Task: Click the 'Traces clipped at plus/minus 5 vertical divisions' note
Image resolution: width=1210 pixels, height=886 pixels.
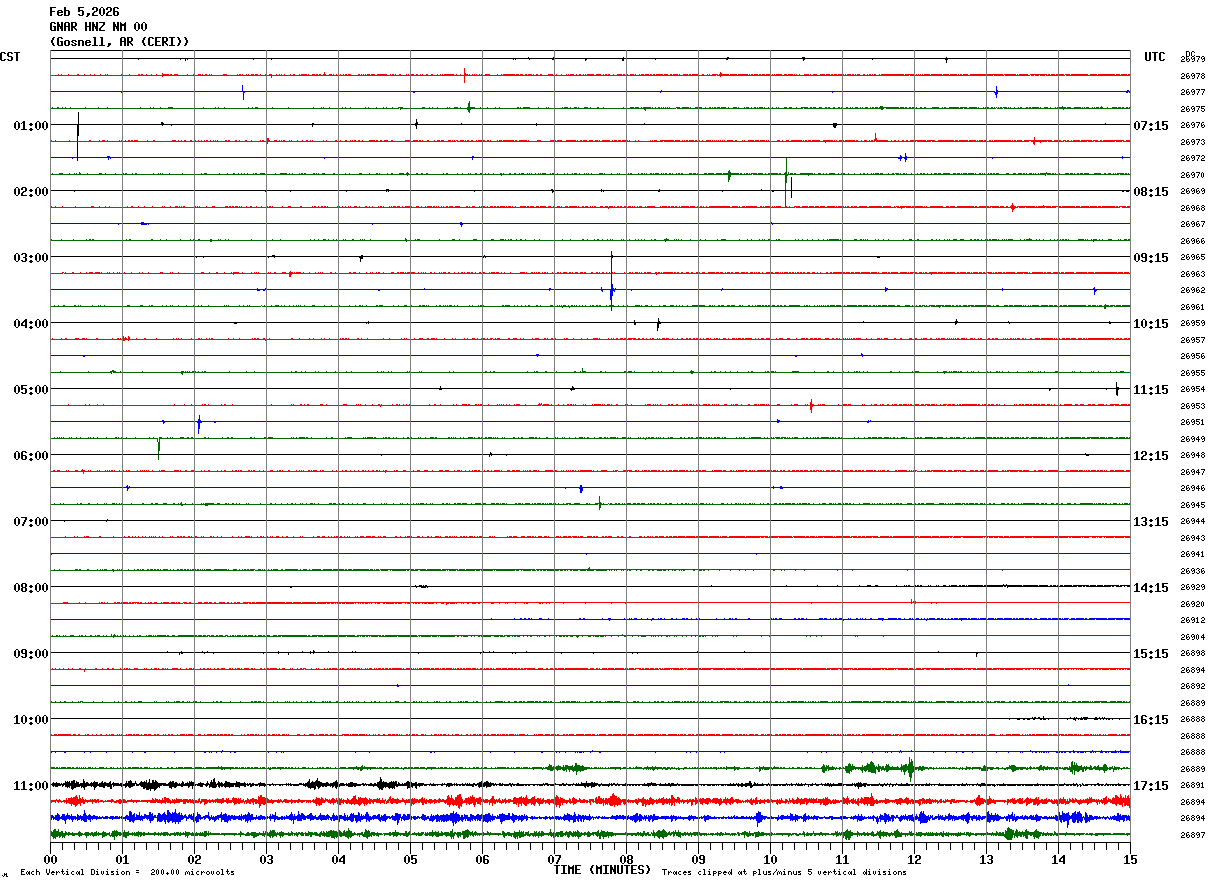Action: coord(784,873)
